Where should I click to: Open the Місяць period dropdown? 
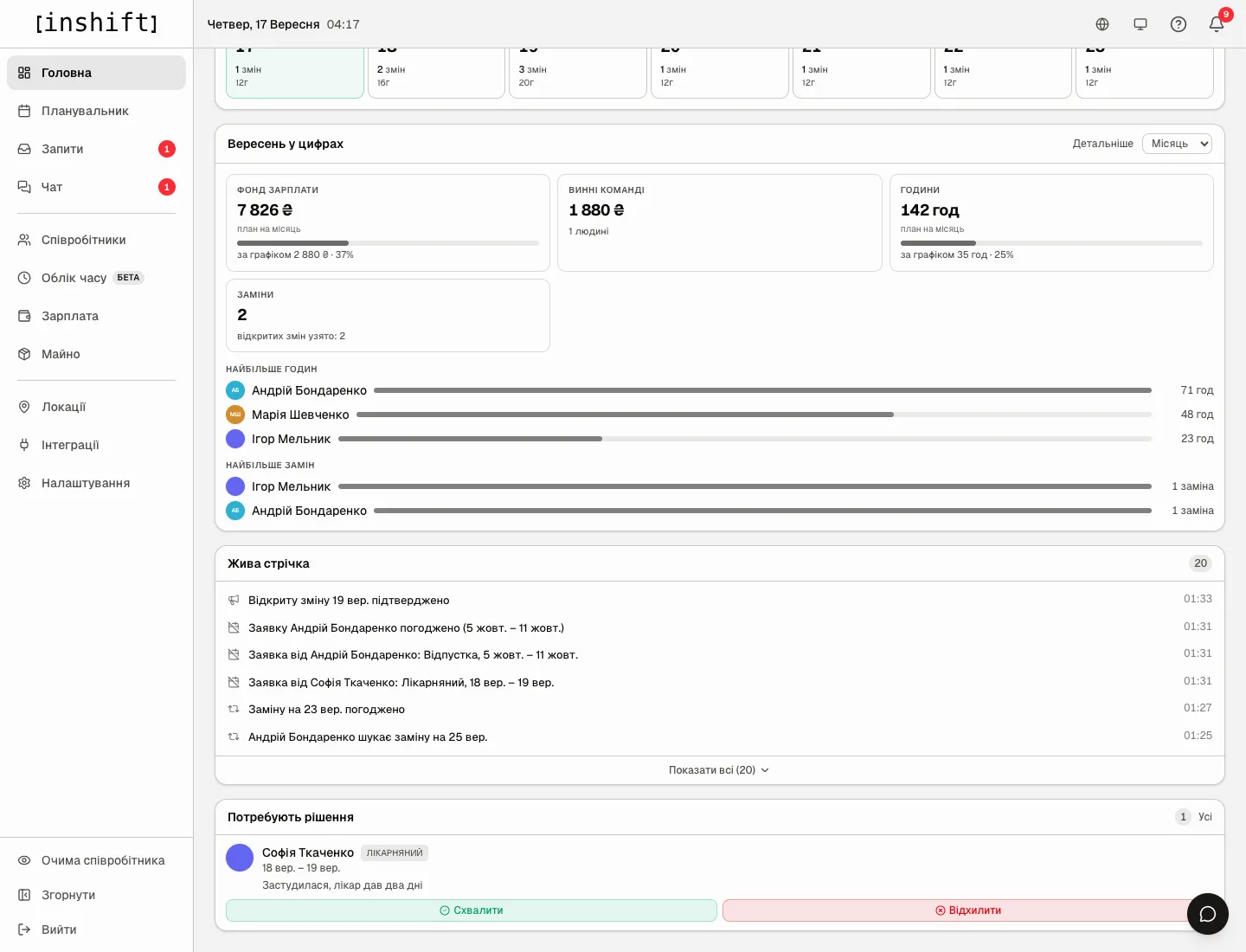[x=1177, y=144]
